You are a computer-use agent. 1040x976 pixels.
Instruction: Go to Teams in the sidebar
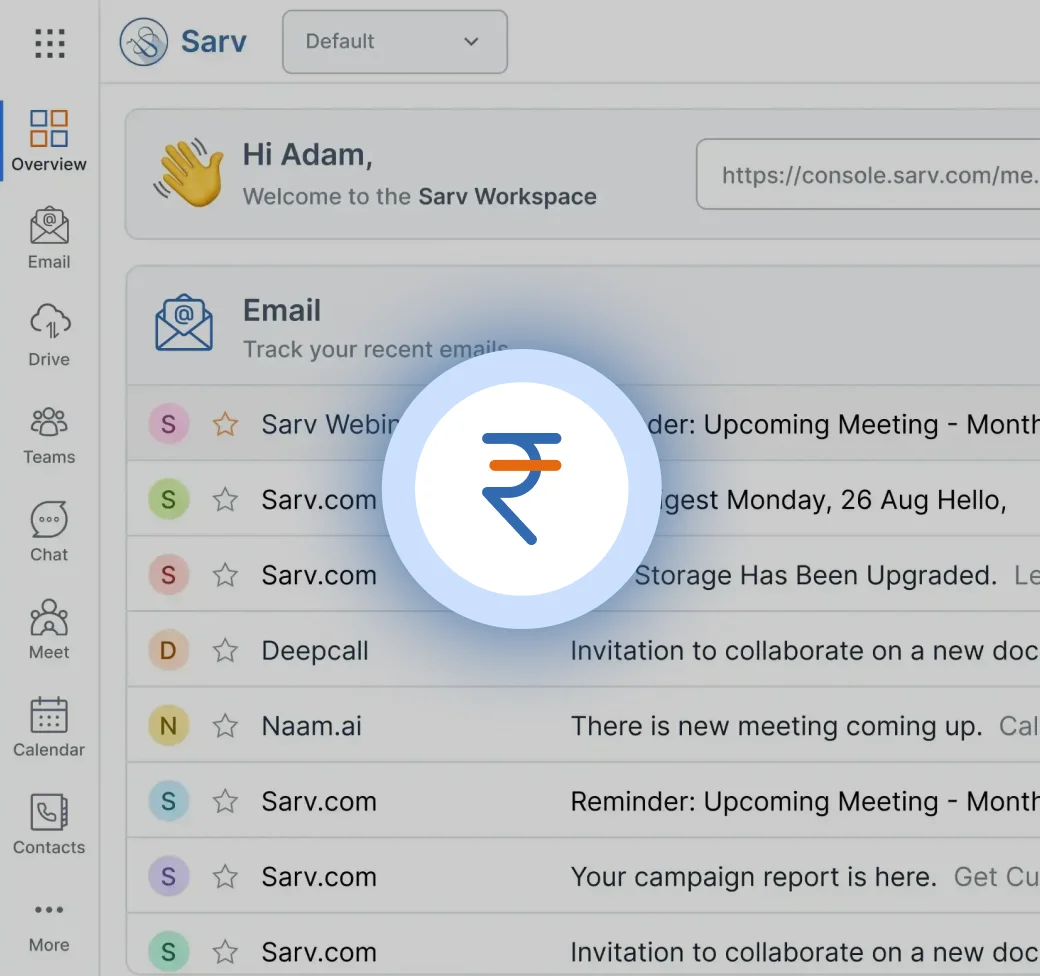pos(49,436)
